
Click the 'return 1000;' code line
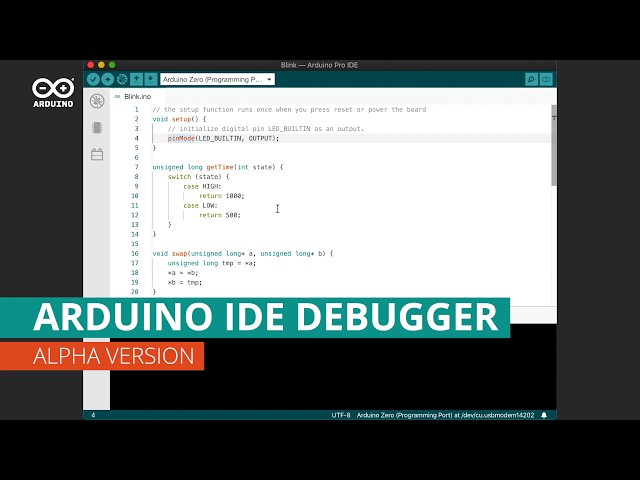[222, 196]
